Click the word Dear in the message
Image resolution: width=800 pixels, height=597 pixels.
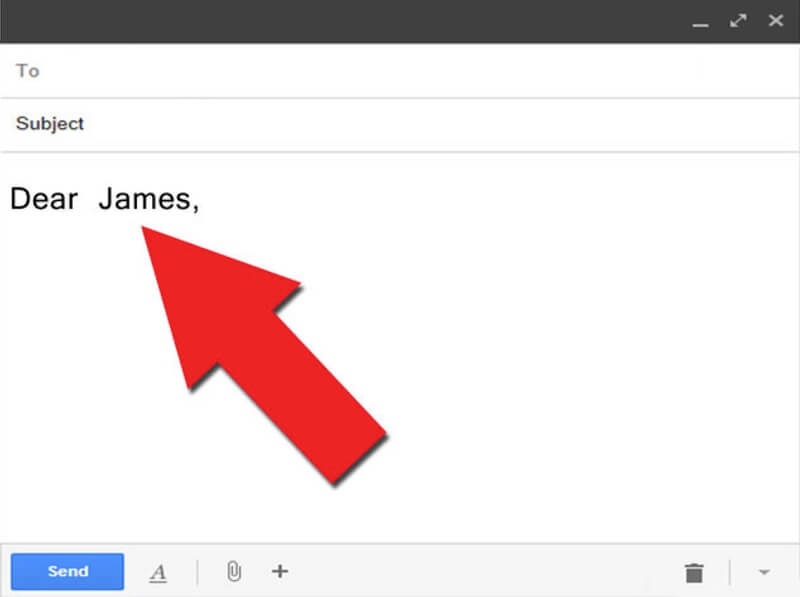[44, 198]
